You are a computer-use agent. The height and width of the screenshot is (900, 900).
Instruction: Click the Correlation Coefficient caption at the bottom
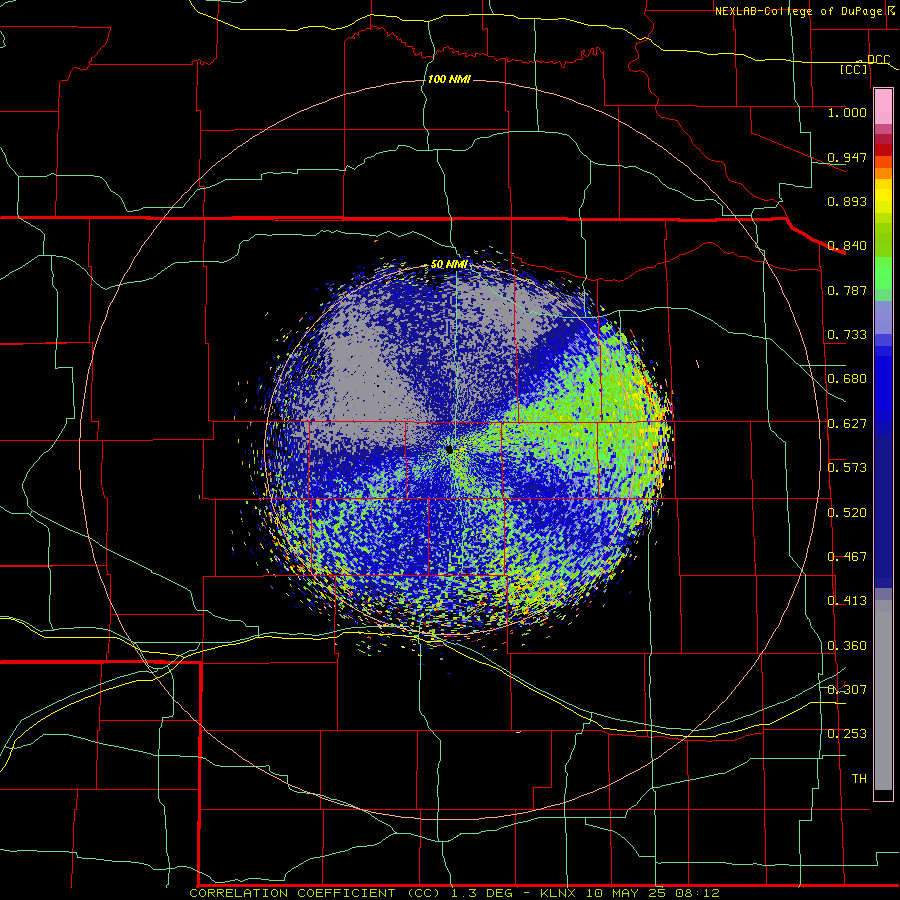[454, 893]
